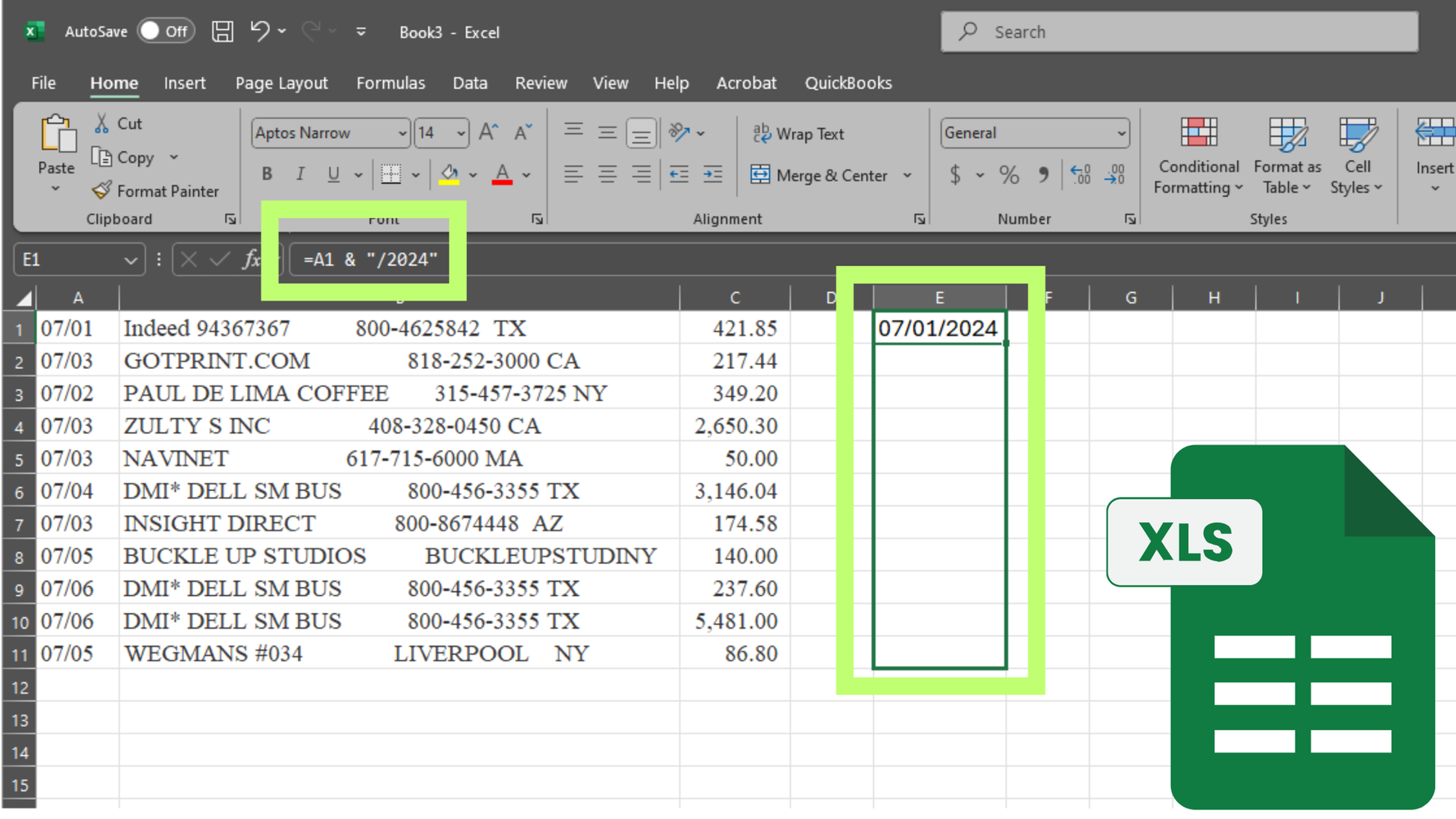Open the Page Layout tab
The height and width of the screenshot is (819, 1456).
[x=281, y=83]
